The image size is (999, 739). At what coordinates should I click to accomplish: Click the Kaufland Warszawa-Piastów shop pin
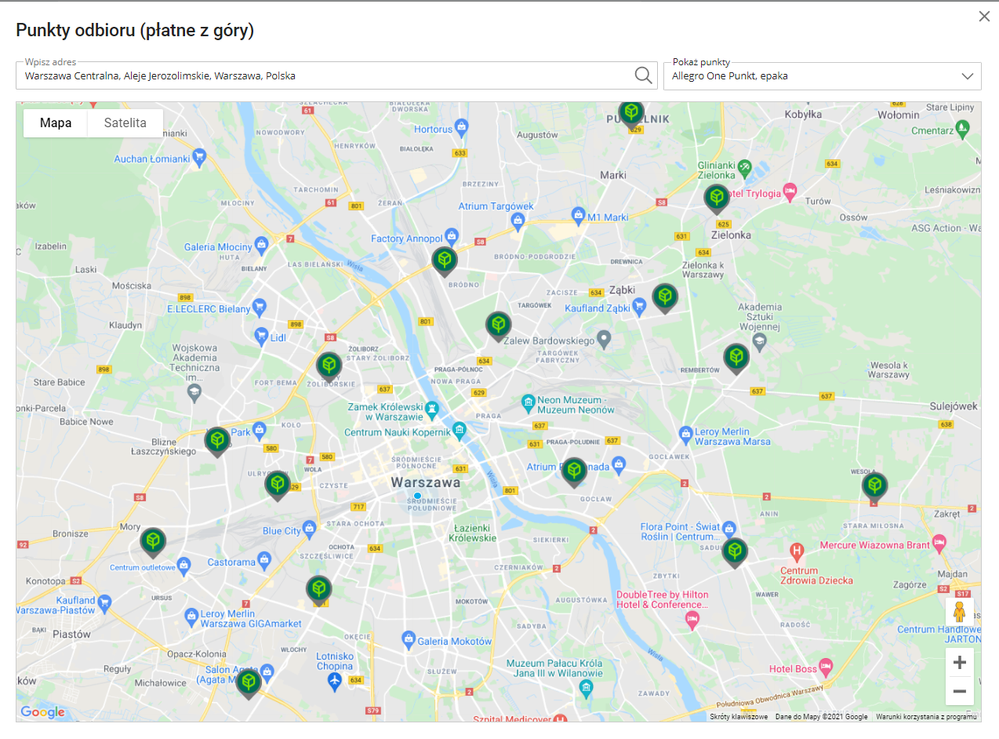pos(104,601)
